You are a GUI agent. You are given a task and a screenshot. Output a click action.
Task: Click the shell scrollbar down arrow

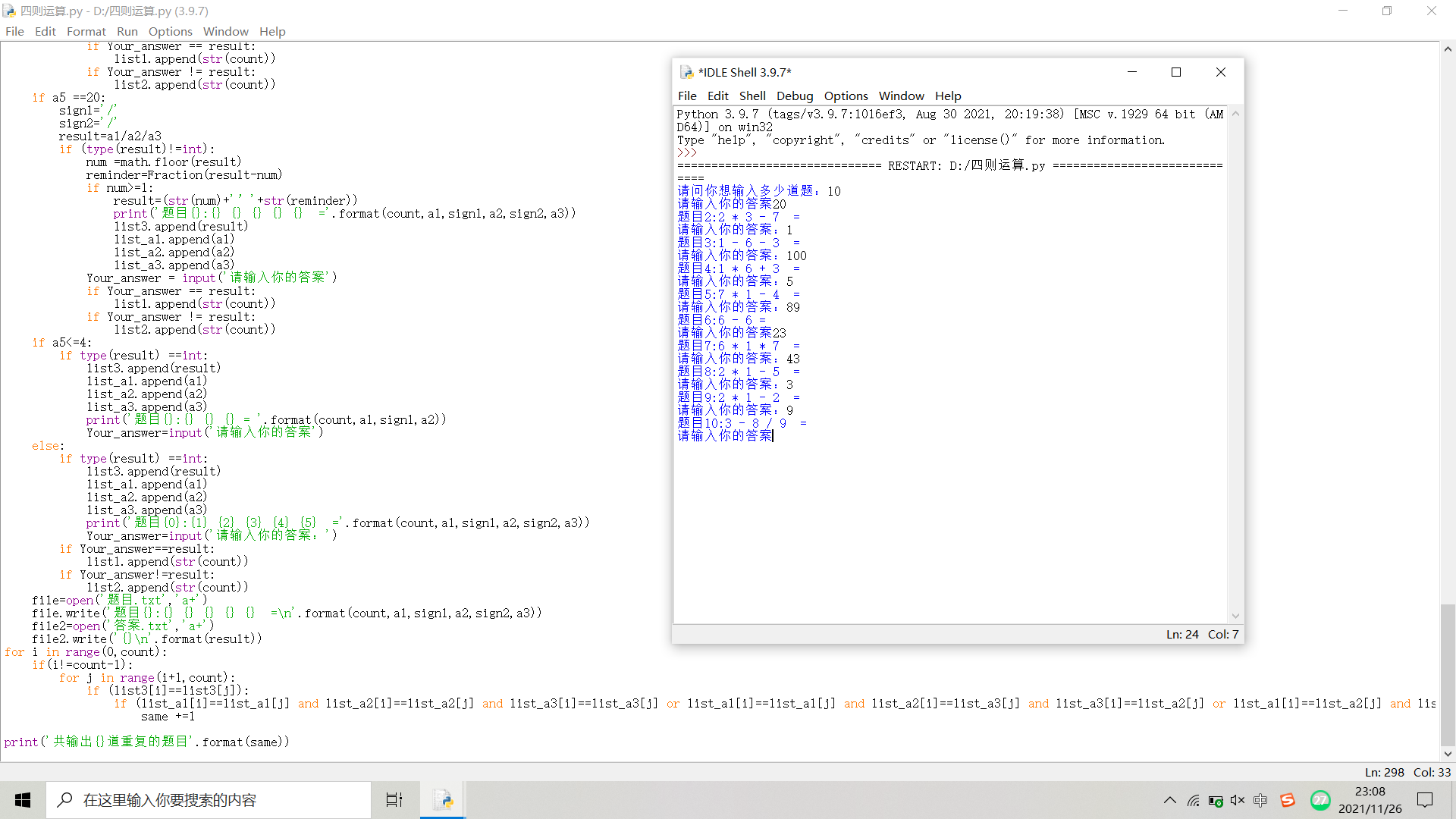[x=1235, y=616]
